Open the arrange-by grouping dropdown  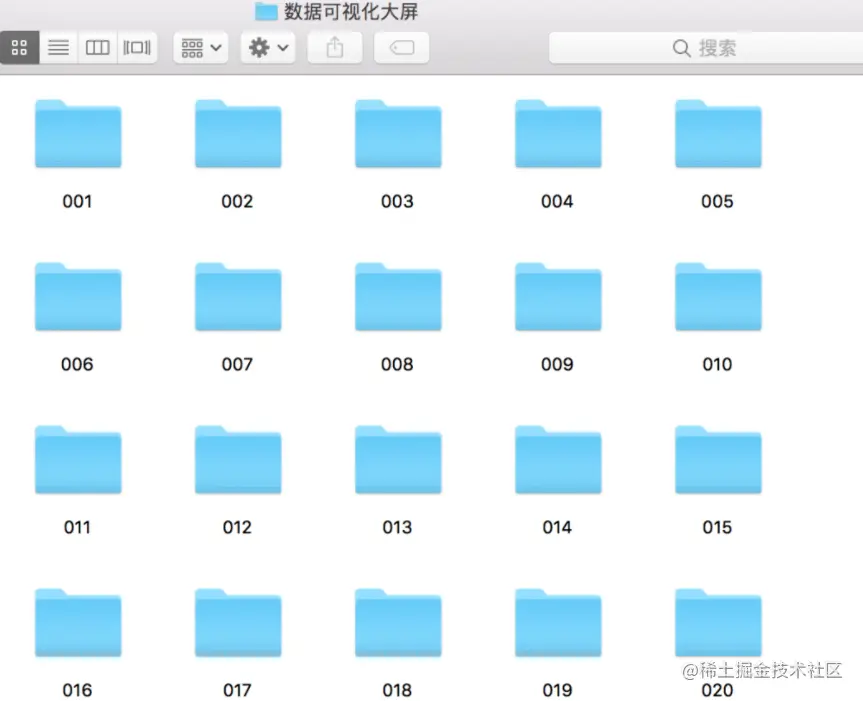(201, 48)
